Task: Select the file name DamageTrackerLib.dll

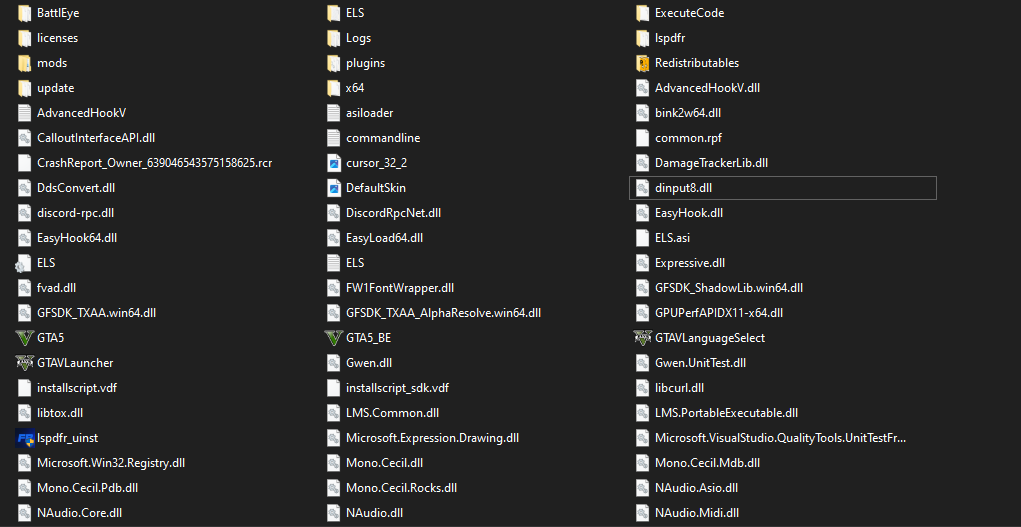Action: coord(712,163)
